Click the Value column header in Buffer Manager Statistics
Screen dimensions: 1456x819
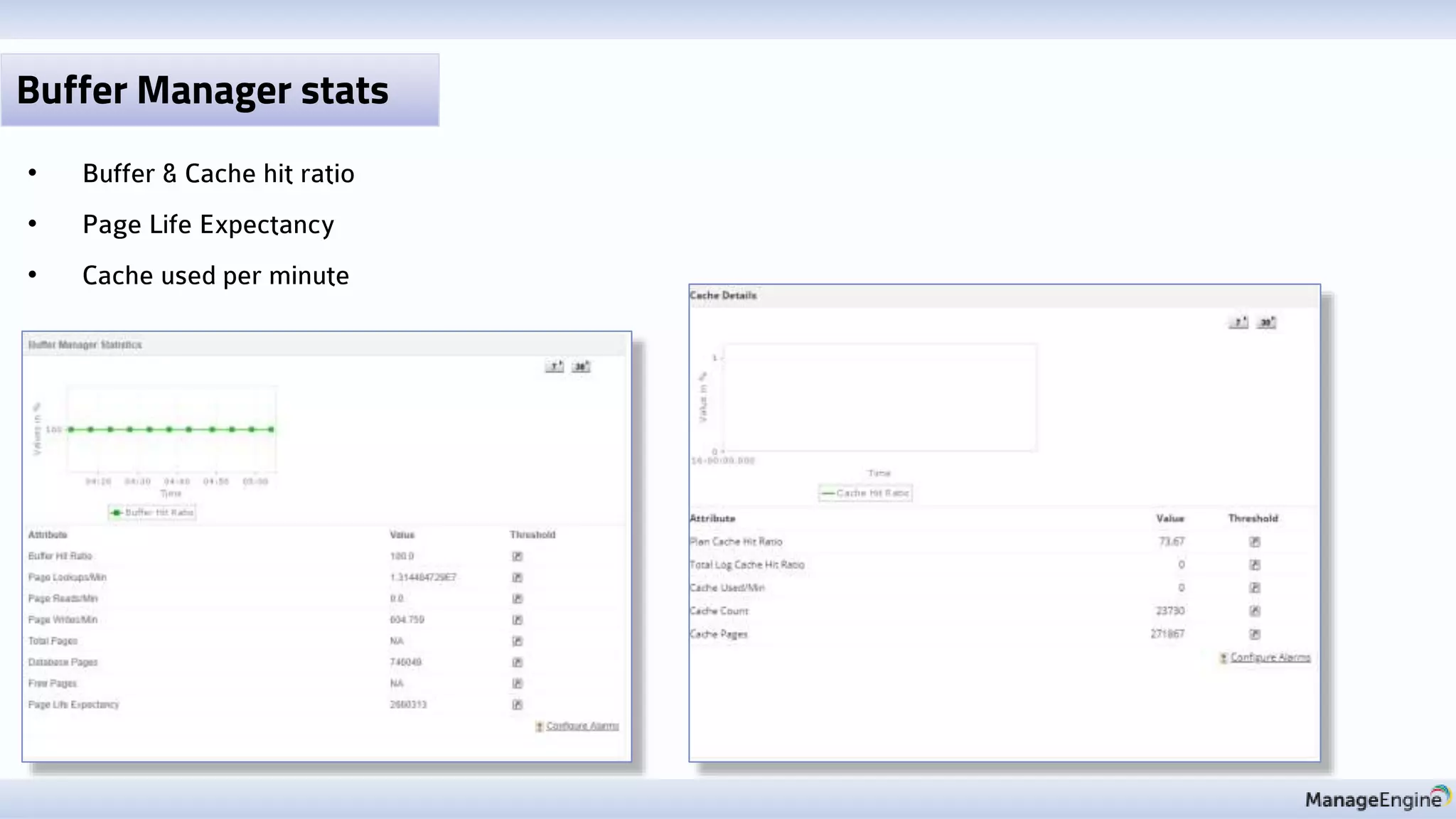point(402,535)
